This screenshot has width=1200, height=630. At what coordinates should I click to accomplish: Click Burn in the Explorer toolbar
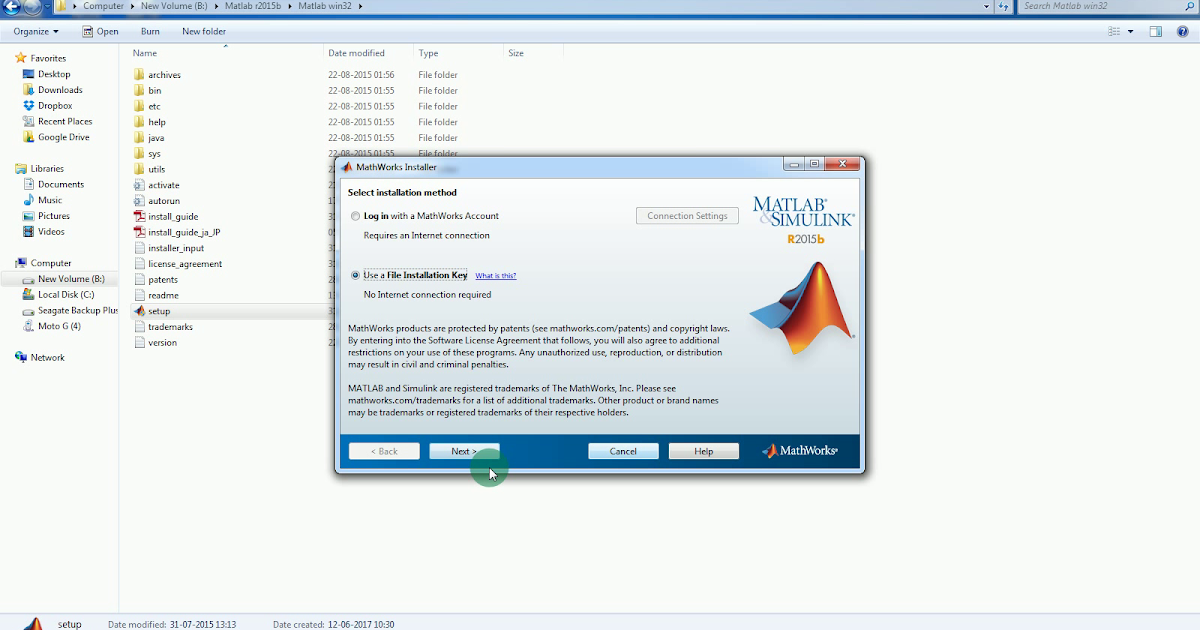point(150,31)
